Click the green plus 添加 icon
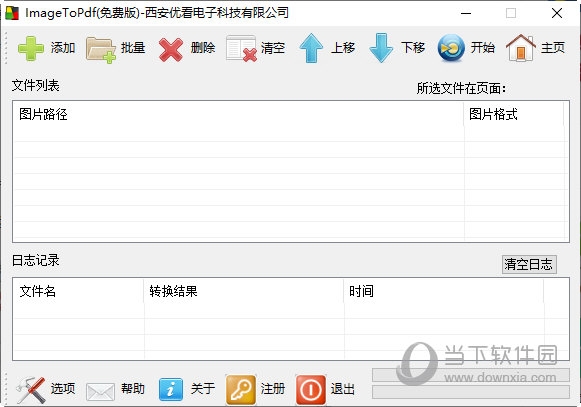The width and height of the screenshot is (581, 407). coord(30,48)
